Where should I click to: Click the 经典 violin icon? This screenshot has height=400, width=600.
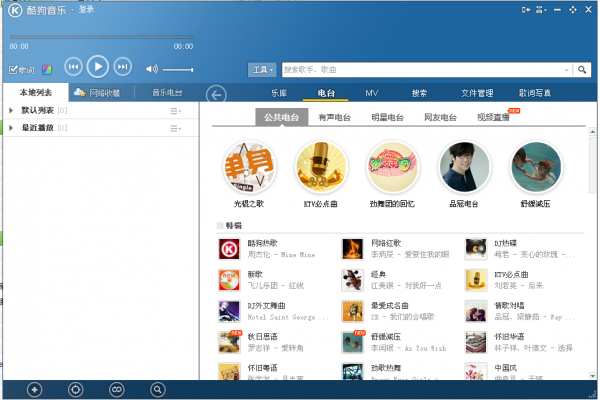[x=352, y=280]
